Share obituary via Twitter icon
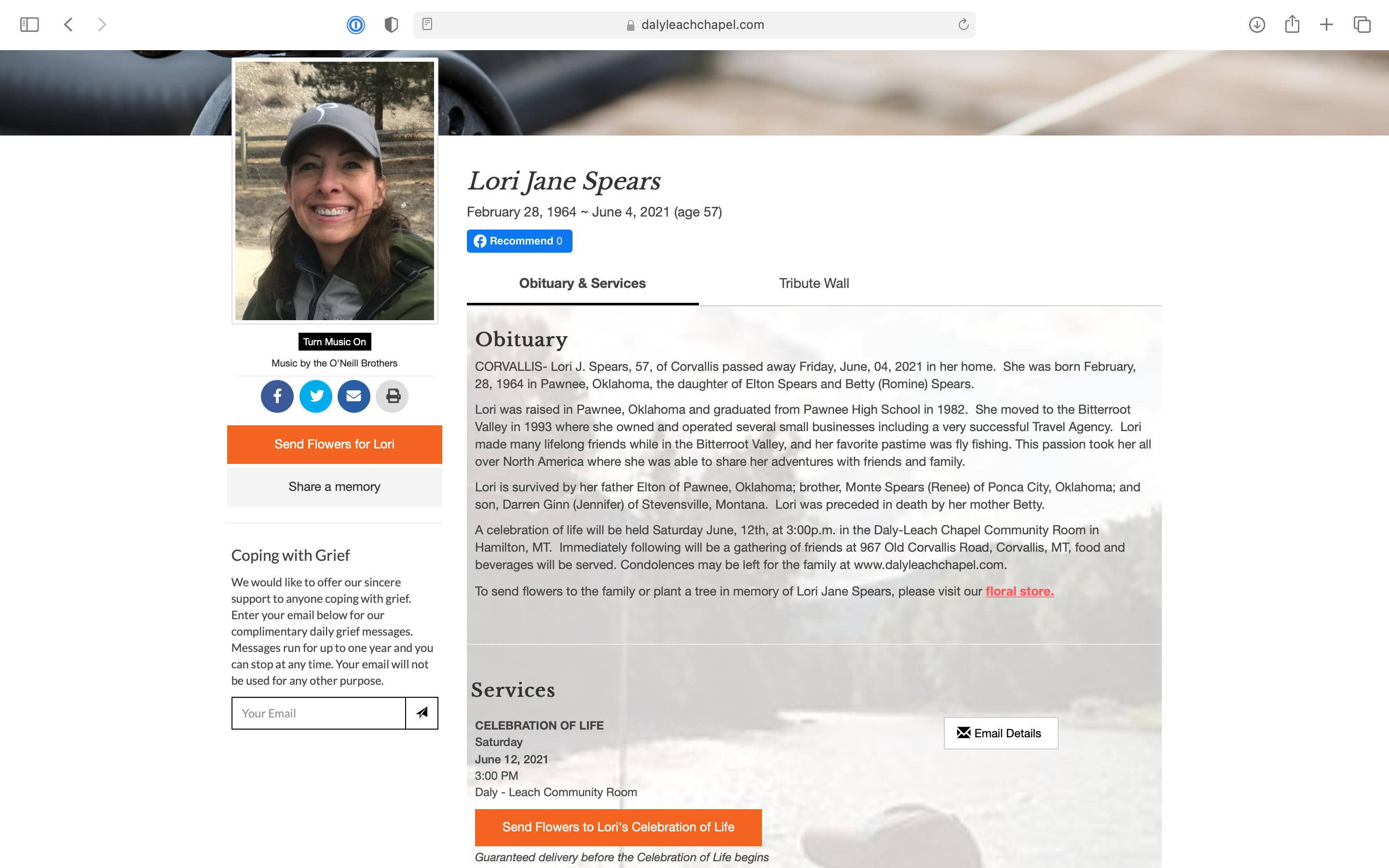The width and height of the screenshot is (1389, 868). (316, 396)
